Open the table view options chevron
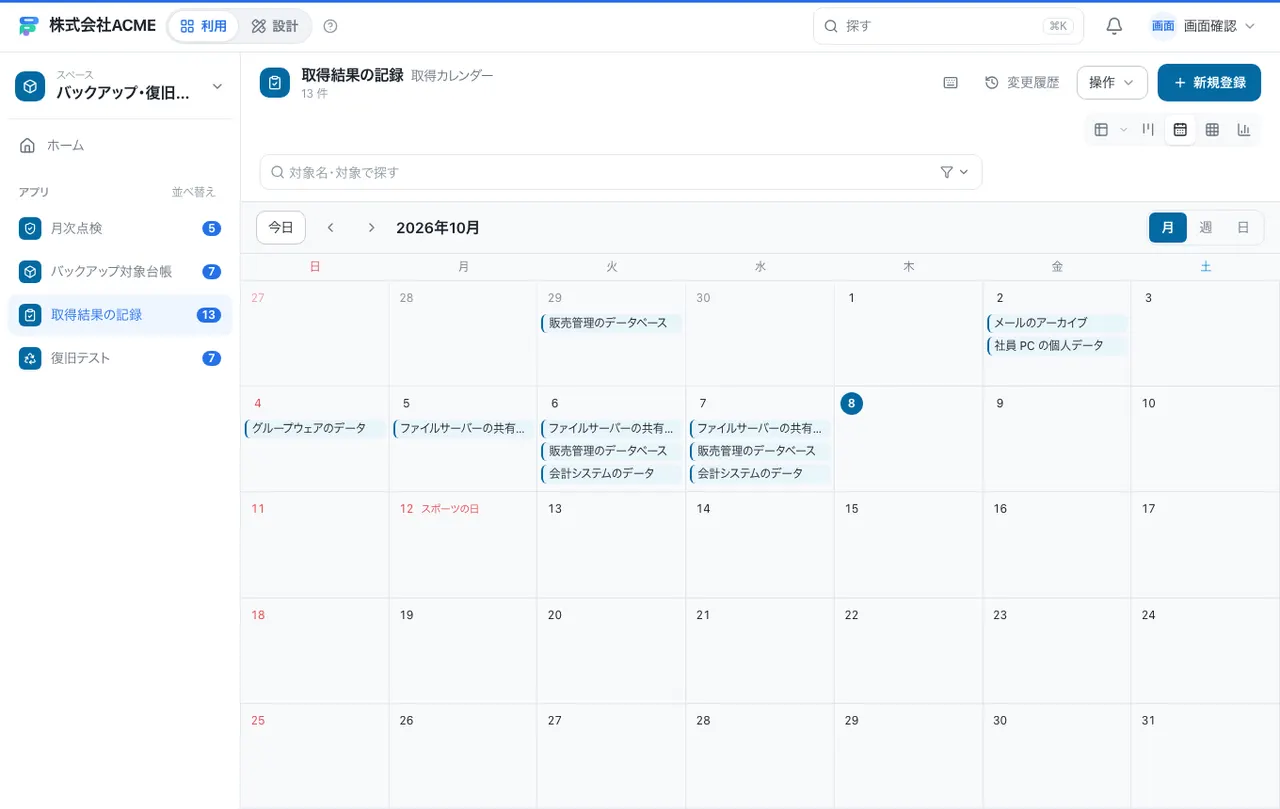This screenshot has width=1280, height=809. pyautogui.click(x=1123, y=129)
